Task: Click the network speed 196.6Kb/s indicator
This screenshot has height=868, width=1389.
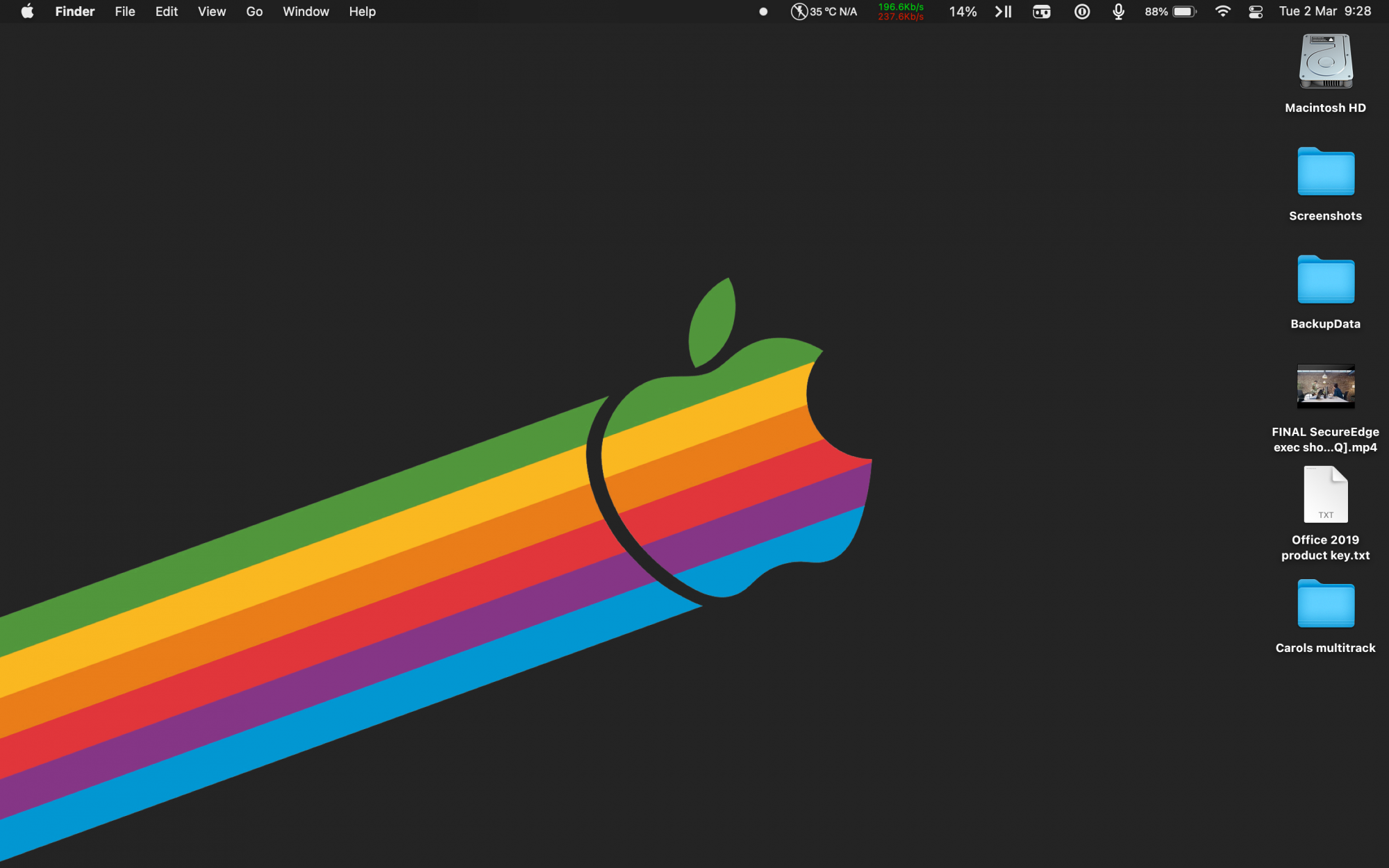Action: [901, 11]
